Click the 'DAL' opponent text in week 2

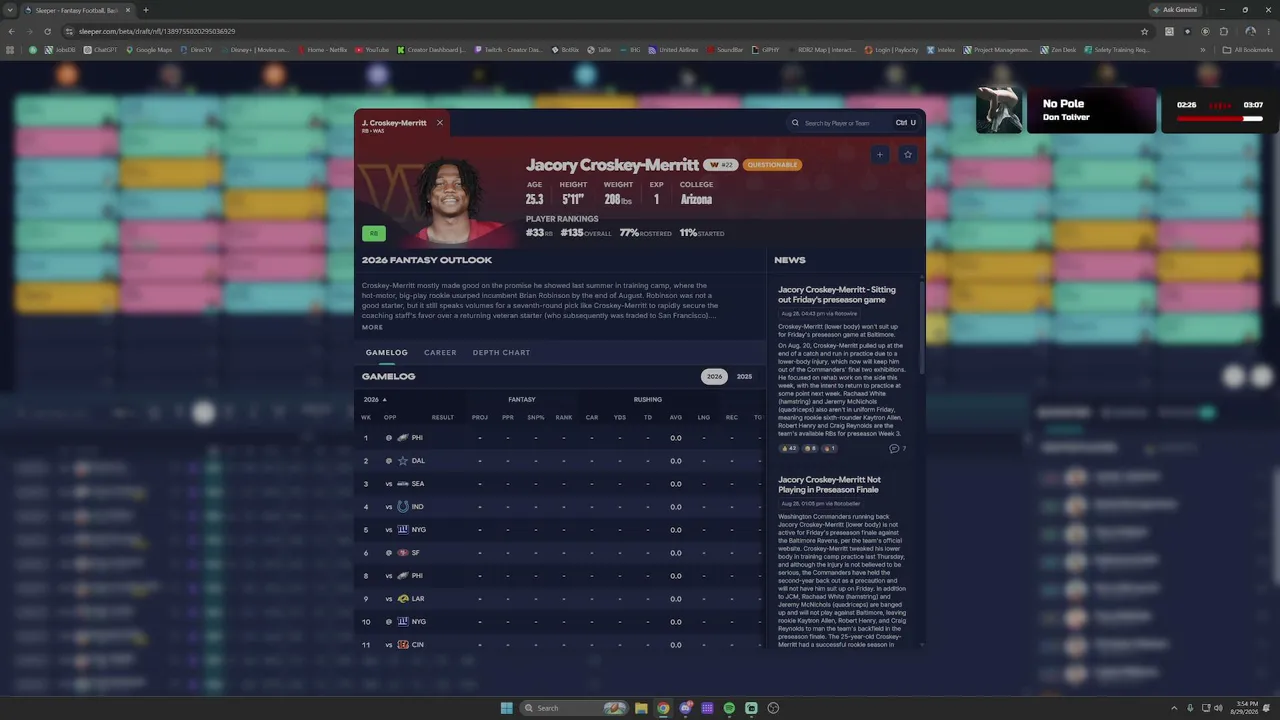point(418,461)
